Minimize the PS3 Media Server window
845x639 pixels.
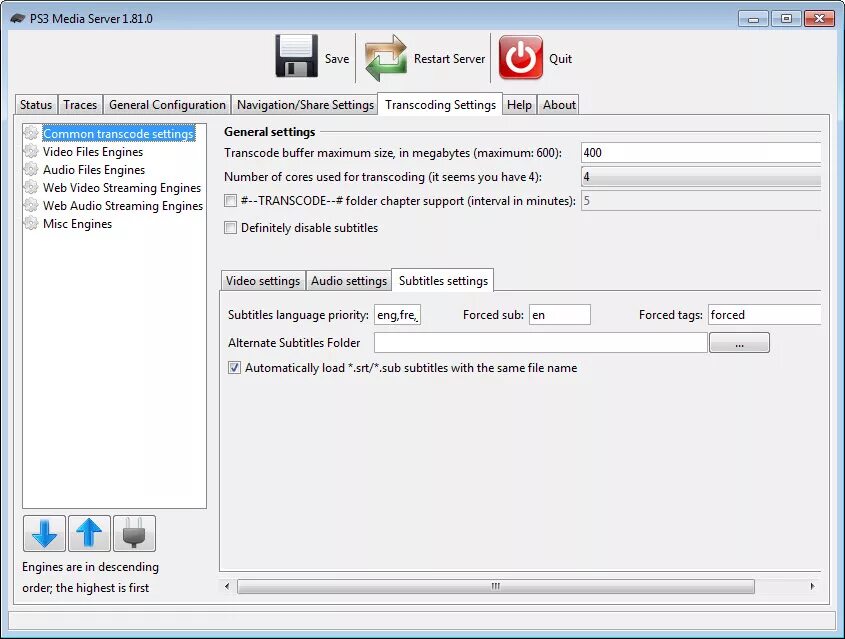pos(753,19)
